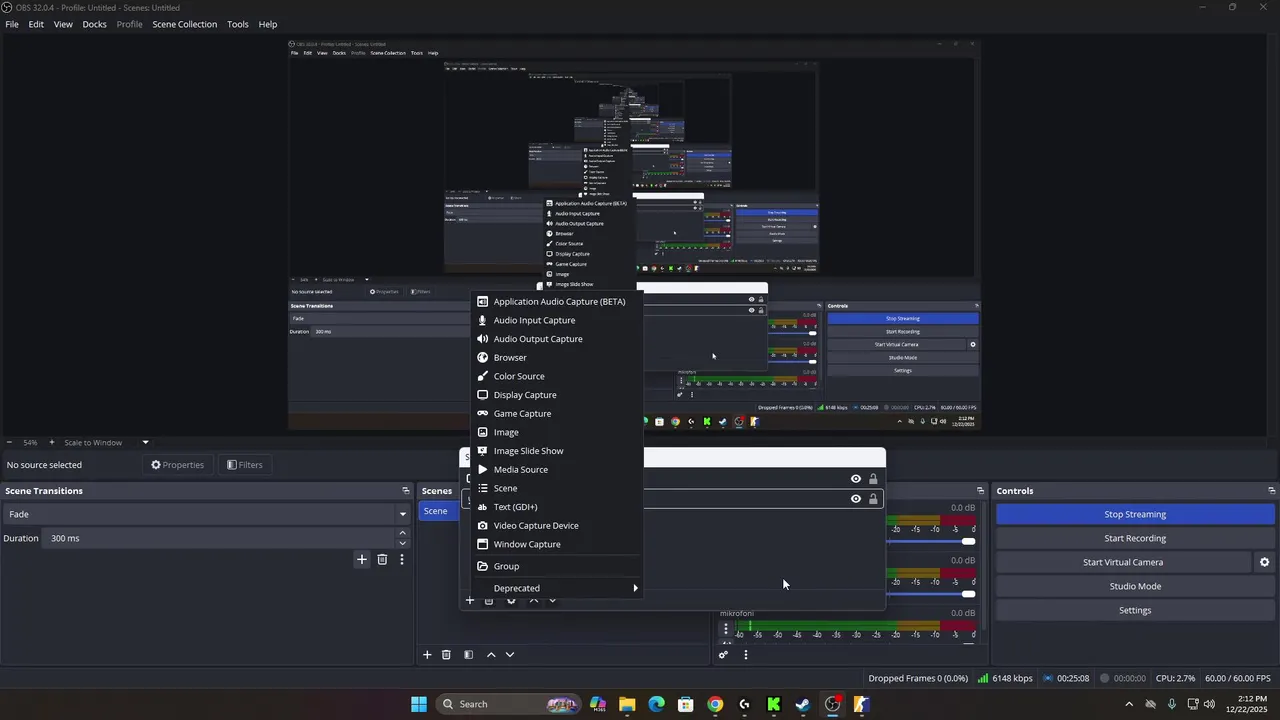1280x720 pixels.
Task: Select the Scene item in Scenes list
Action: [440, 511]
